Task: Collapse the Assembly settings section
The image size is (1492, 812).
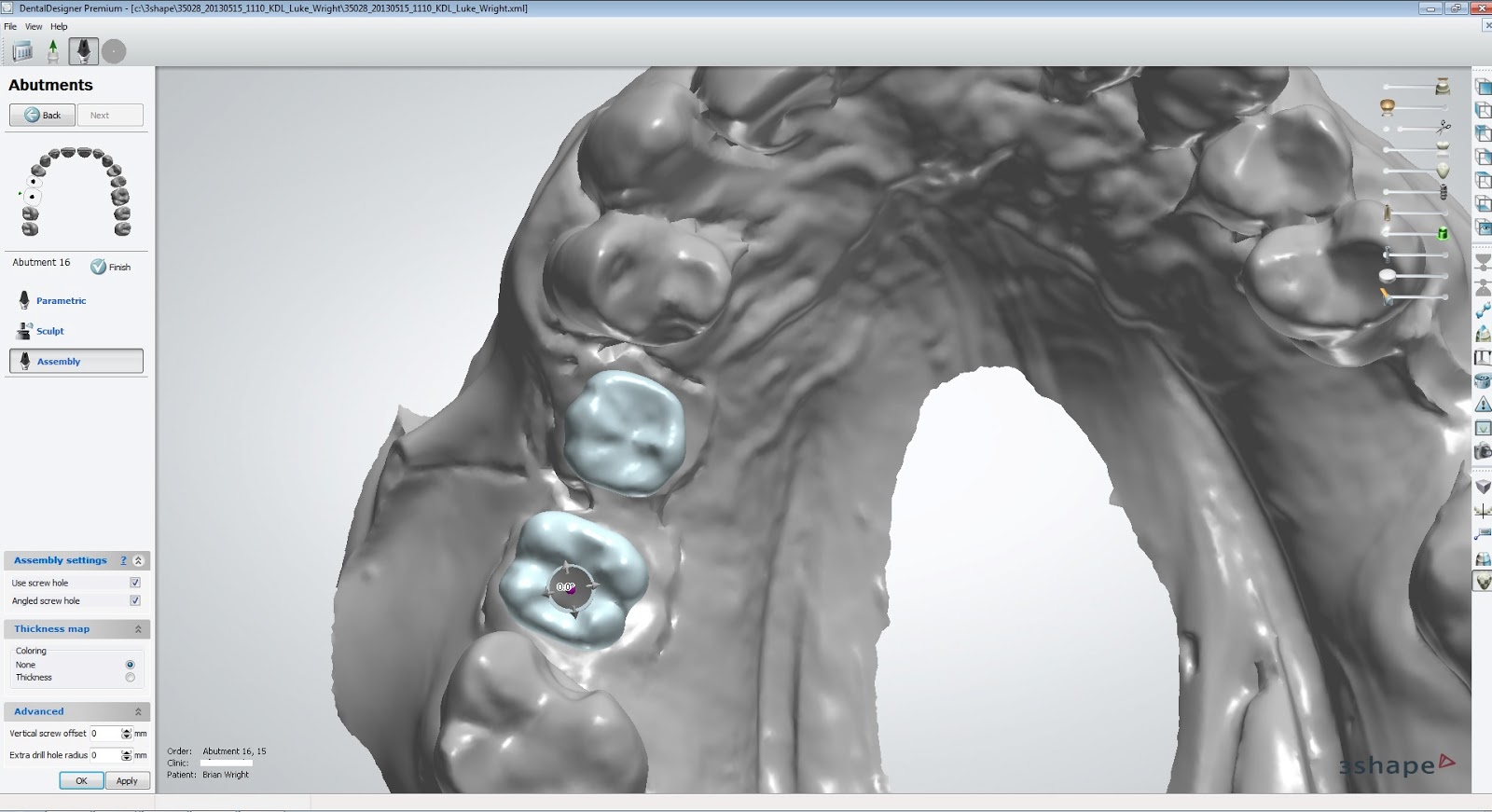Action: coord(138,560)
